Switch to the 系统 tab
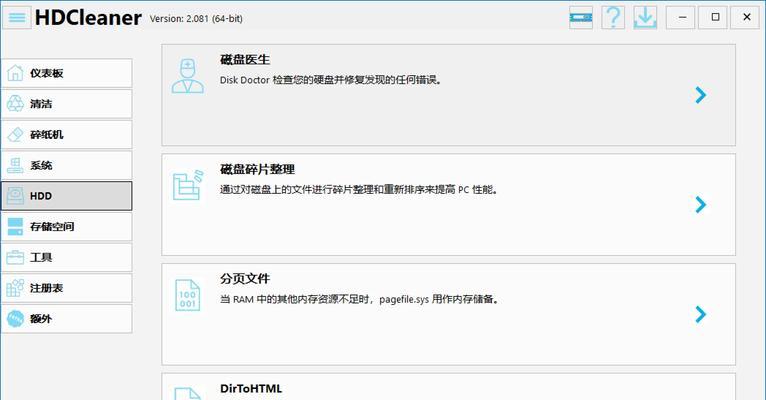This screenshot has width=766, height=400. pos(66,166)
